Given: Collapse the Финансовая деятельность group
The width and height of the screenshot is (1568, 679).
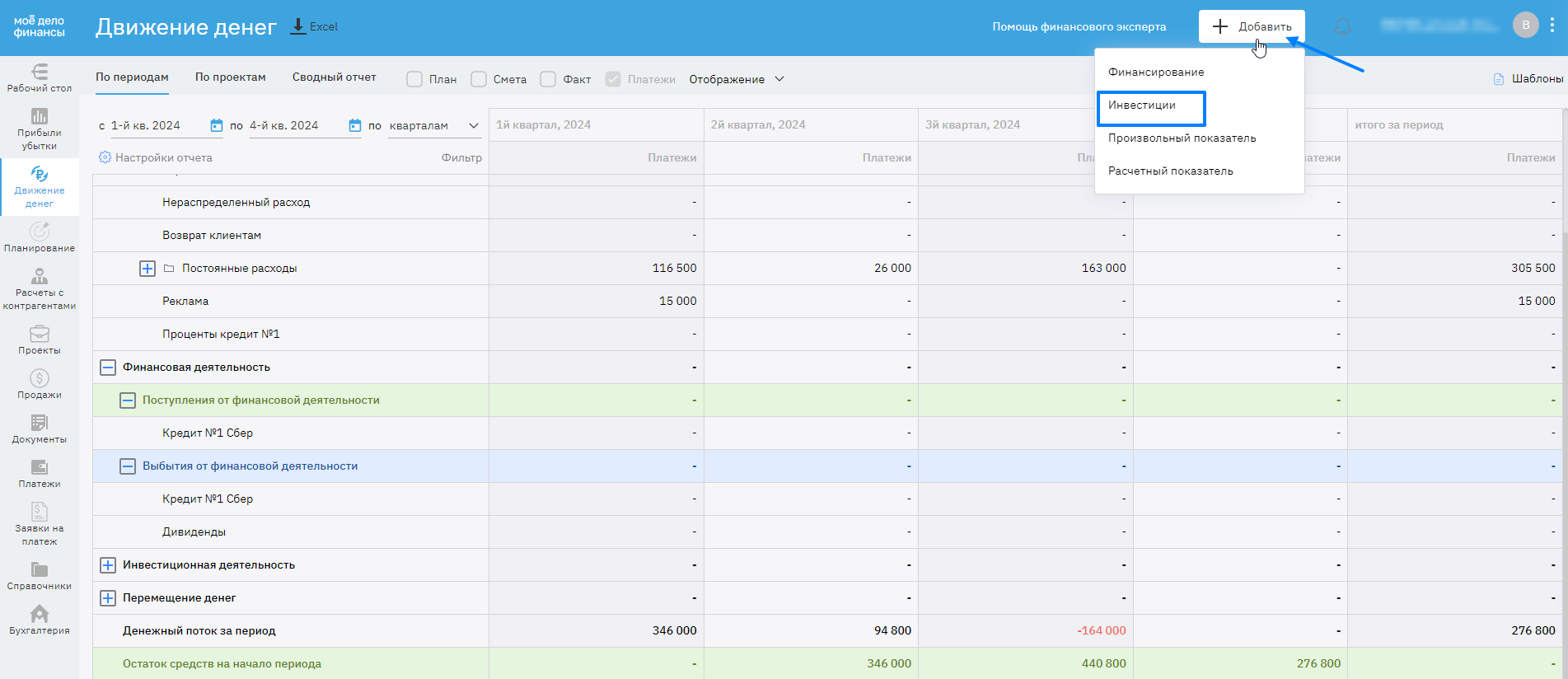Looking at the screenshot, I should pyautogui.click(x=108, y=368).
